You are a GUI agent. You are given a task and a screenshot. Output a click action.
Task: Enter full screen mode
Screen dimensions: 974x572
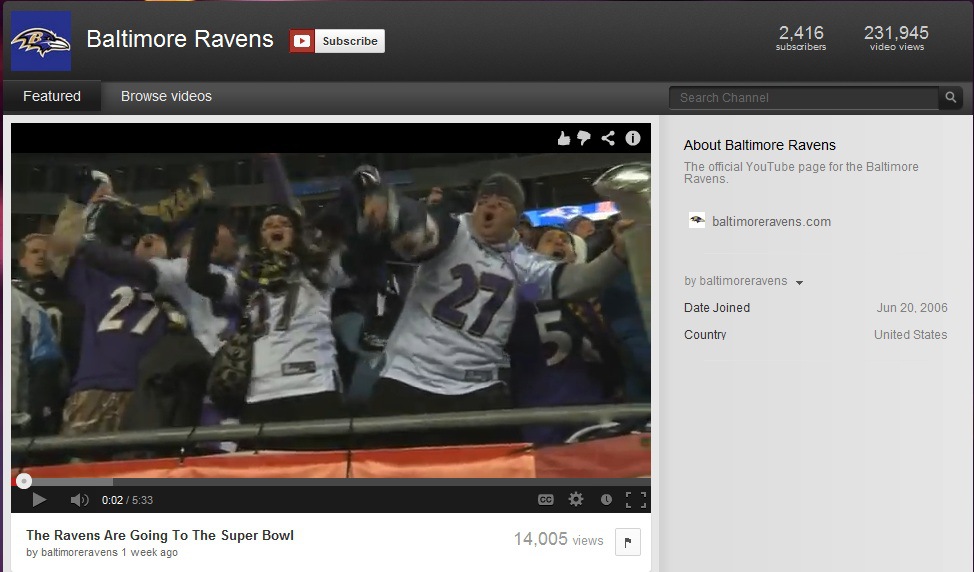click(x=635, y=500)
